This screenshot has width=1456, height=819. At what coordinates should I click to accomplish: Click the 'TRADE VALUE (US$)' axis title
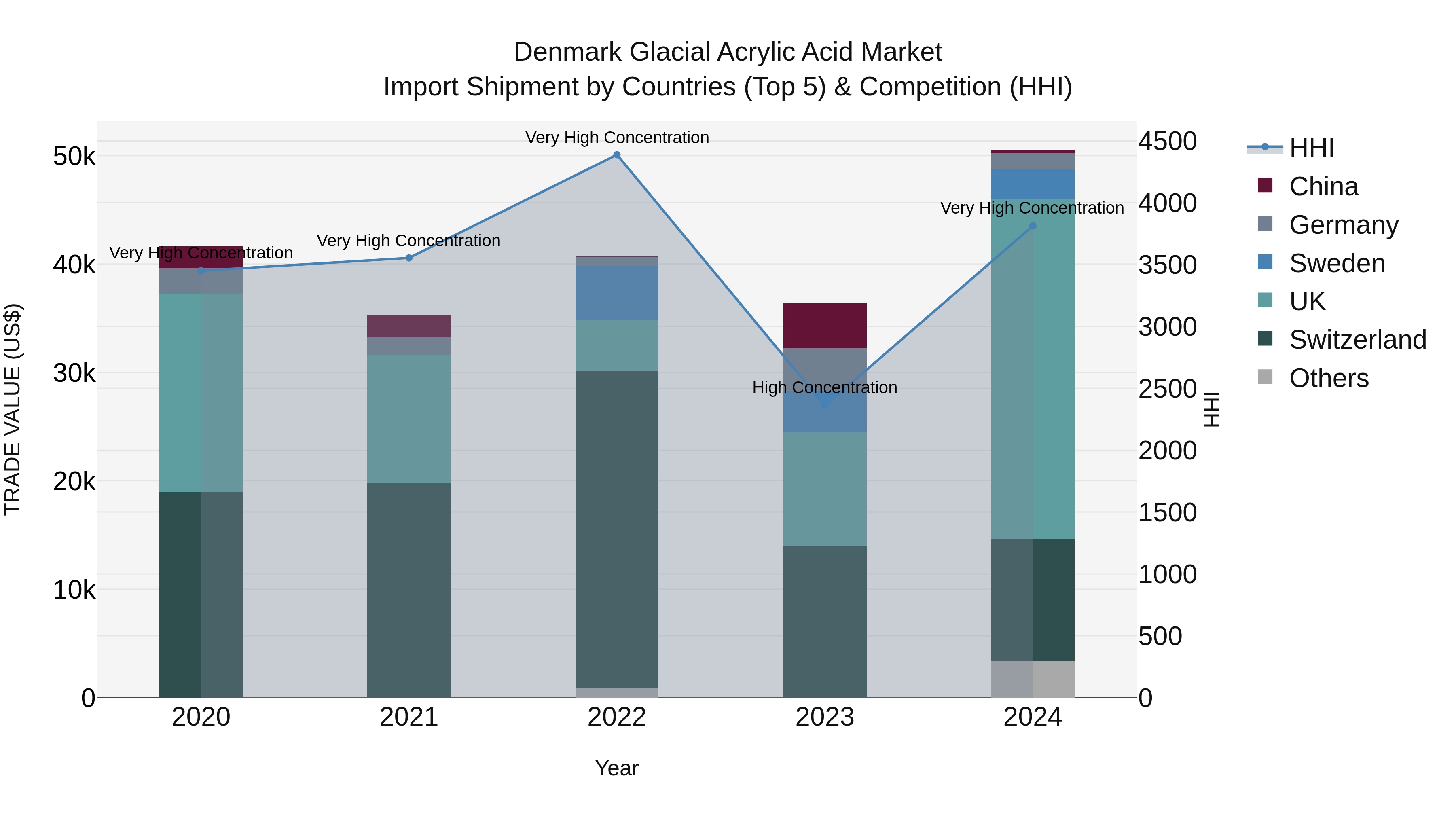(x=13, y=410)
